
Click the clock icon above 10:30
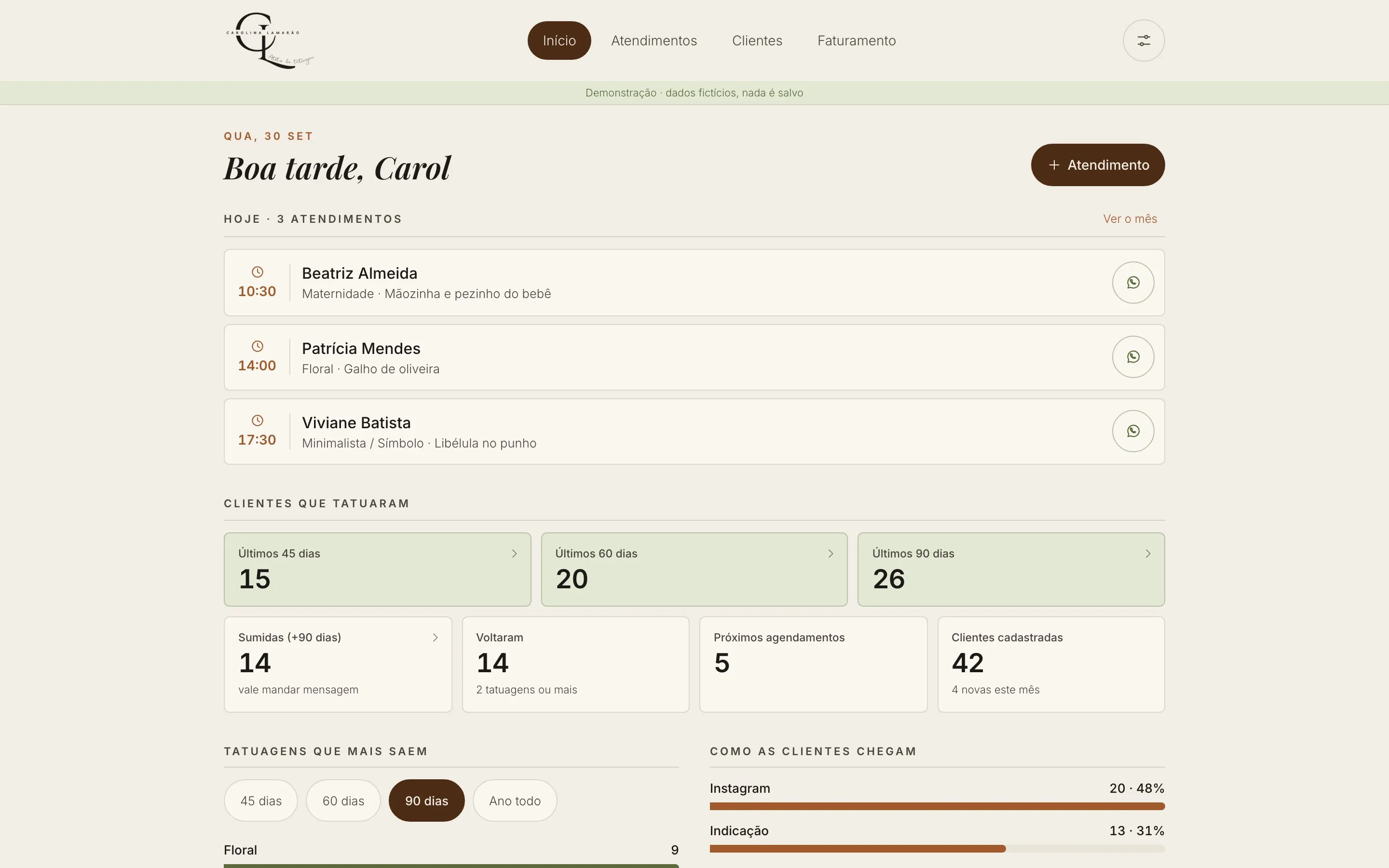[257, 272]
